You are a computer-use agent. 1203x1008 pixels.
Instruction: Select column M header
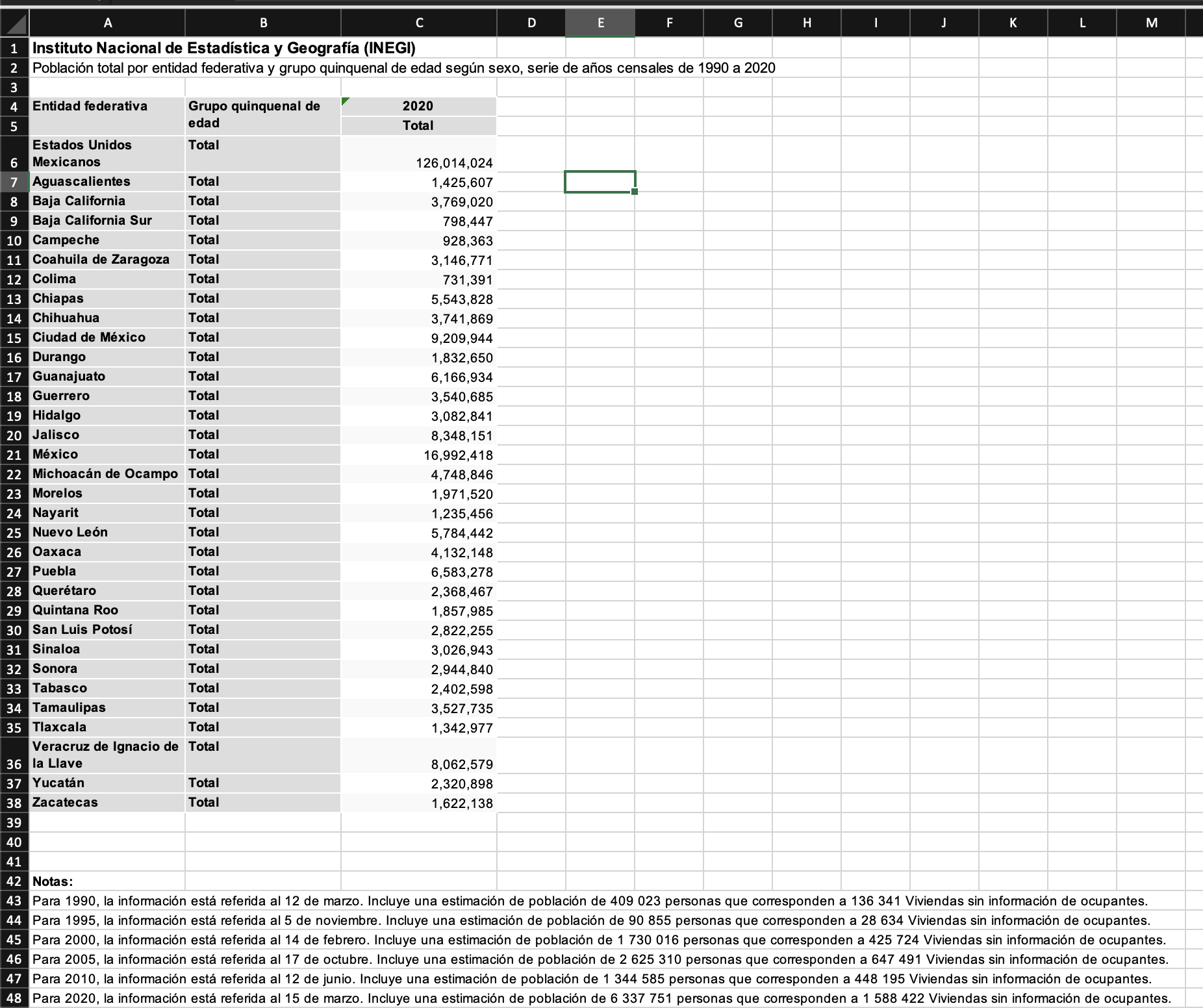[1151, 23]
